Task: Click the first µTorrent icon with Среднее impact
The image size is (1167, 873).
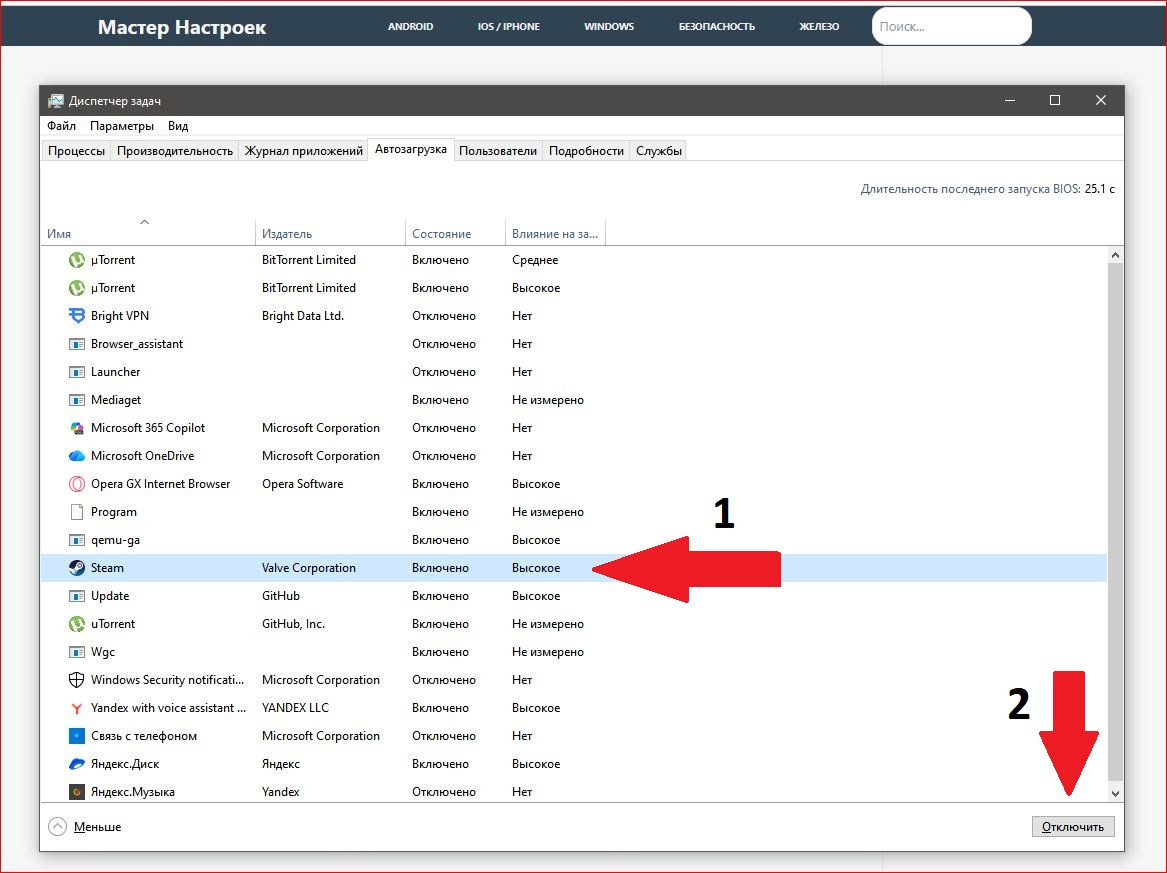Action: point(77,260)
